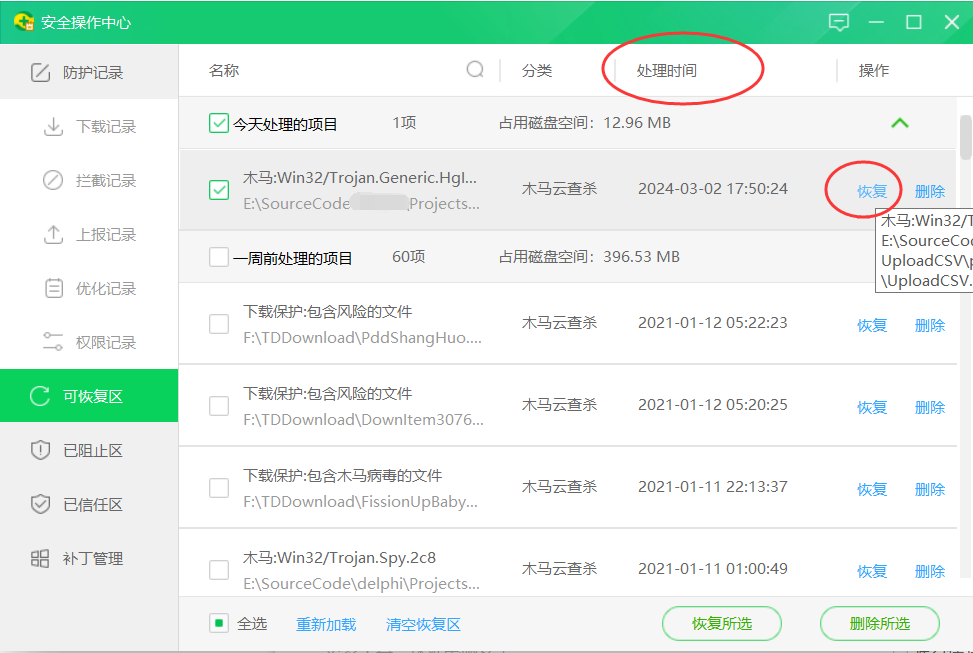Click the vertical scrollbar thumb in list
Image resolution: width=973 pixels, height=653 pixels.
click(x=965, y=138)
